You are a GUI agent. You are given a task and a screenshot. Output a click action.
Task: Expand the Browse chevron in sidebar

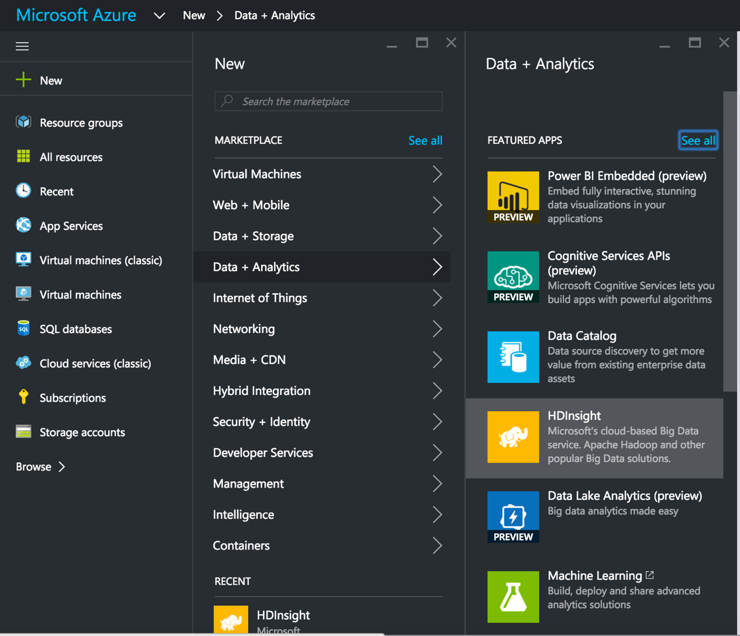61,467
